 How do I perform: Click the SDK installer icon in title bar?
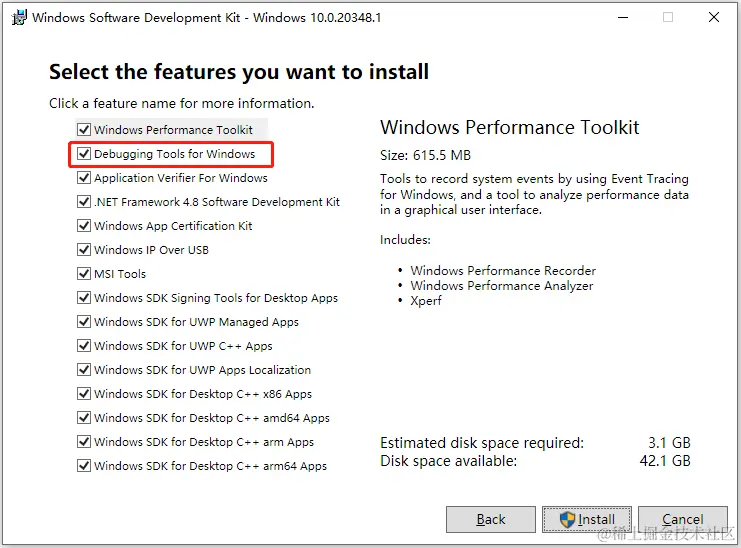(19, 17)
